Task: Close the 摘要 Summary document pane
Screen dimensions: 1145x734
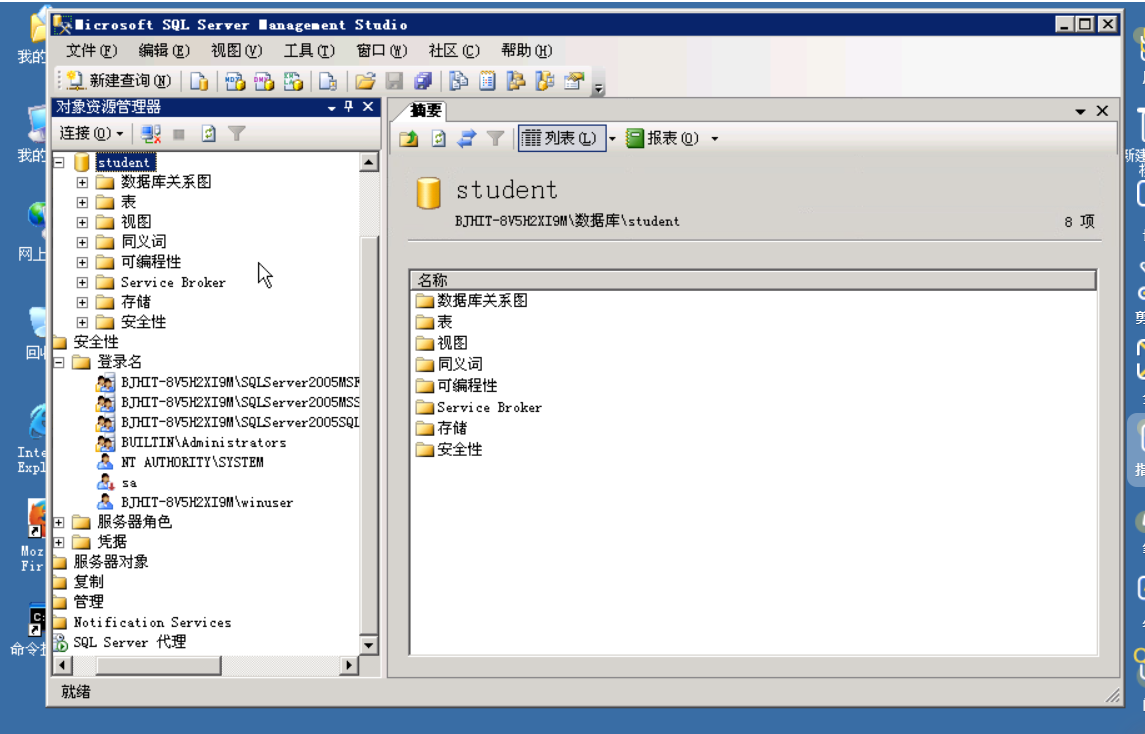Action: [x=1103, y=111]
